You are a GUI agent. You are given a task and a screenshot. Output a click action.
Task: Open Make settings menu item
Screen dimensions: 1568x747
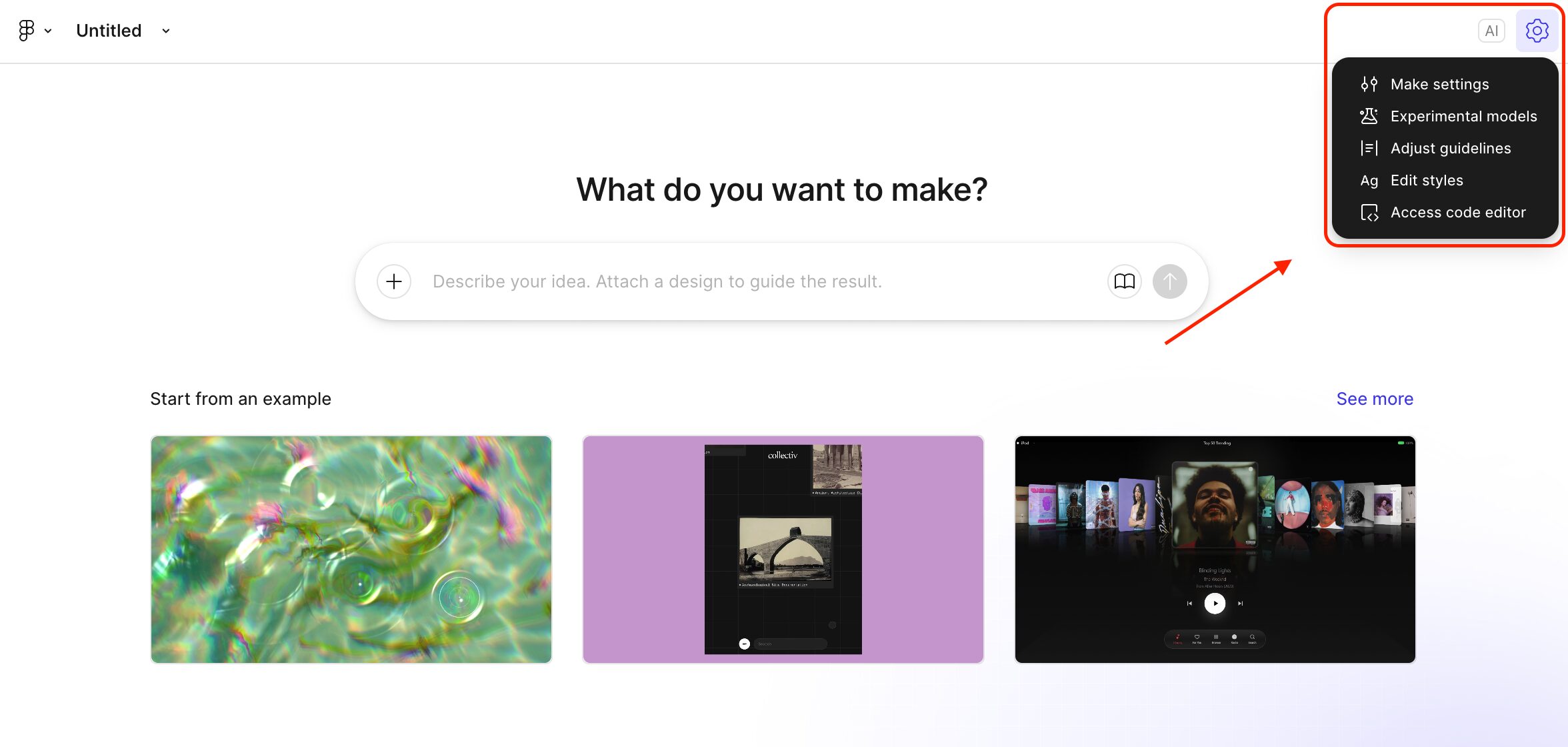coord(1439,84)
